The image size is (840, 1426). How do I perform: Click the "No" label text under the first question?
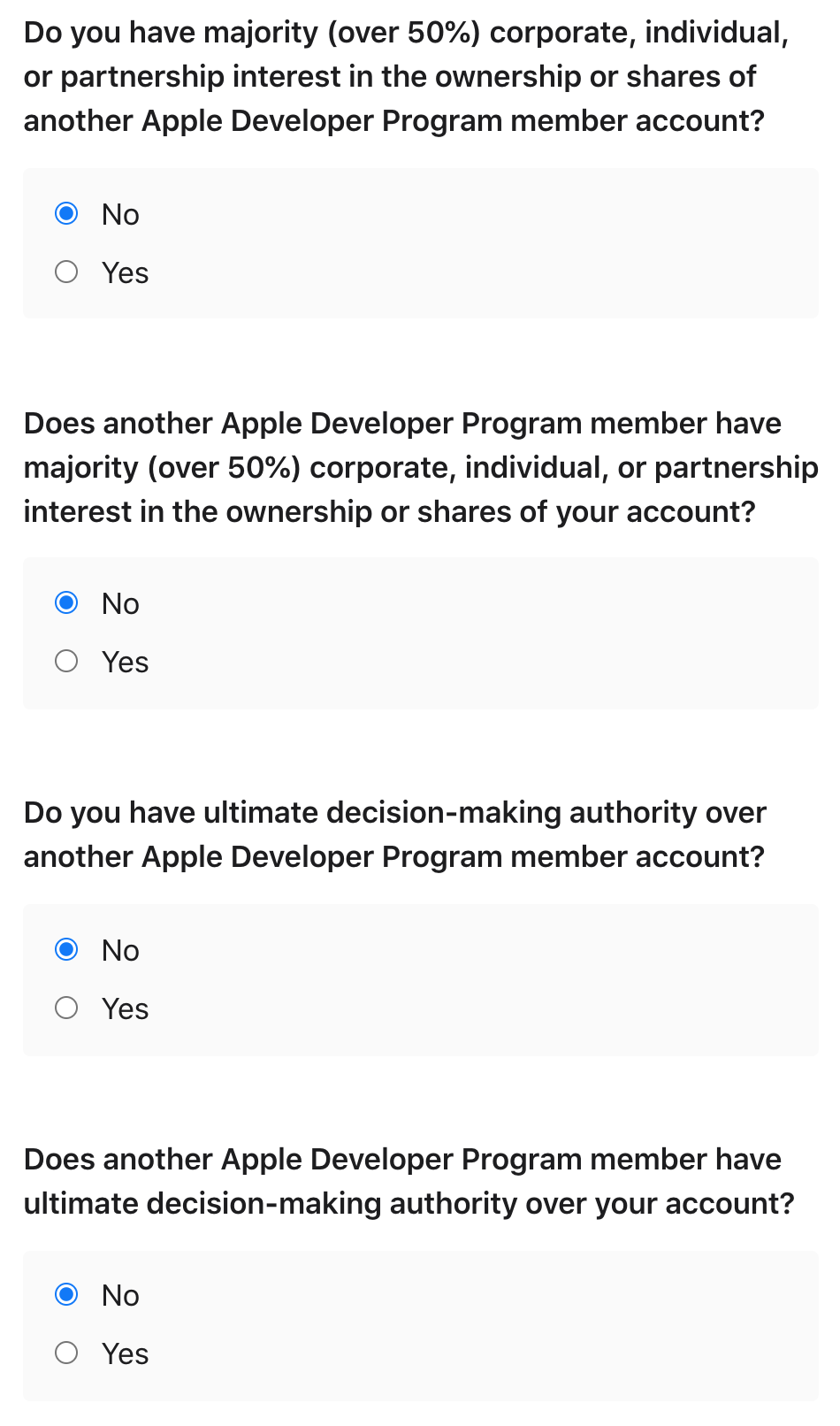120,214
